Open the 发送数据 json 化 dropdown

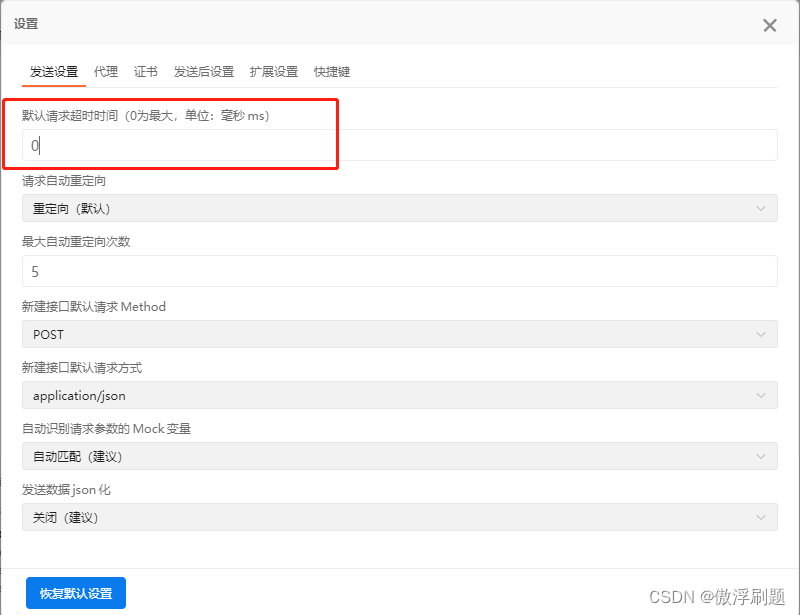point(400,517)
